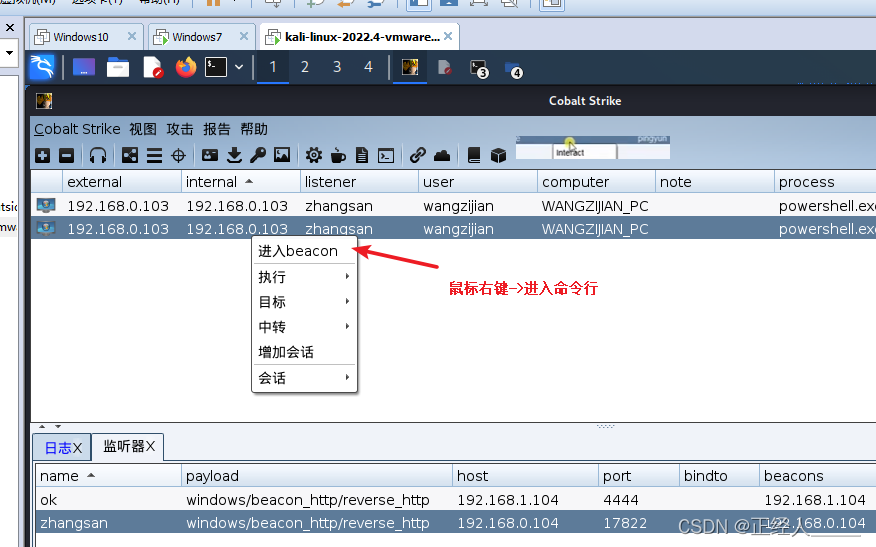Screen dimensions: 876x547
Task: Click selected session's WANGZIJIAN_PC computer cell
Action: pyautogui.click(x=595, y=229)
